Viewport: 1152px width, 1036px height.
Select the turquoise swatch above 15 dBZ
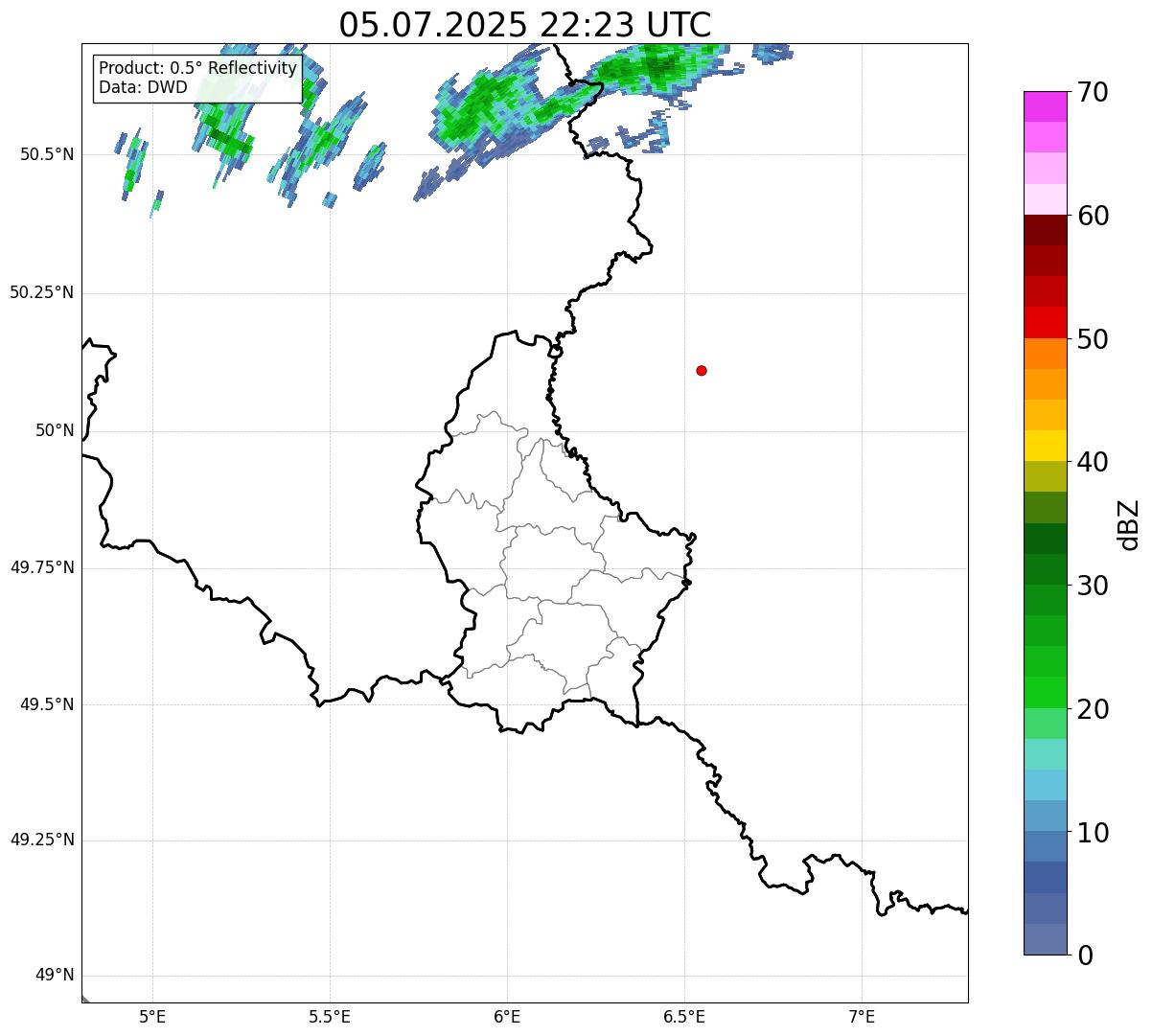pos(1046,754)
